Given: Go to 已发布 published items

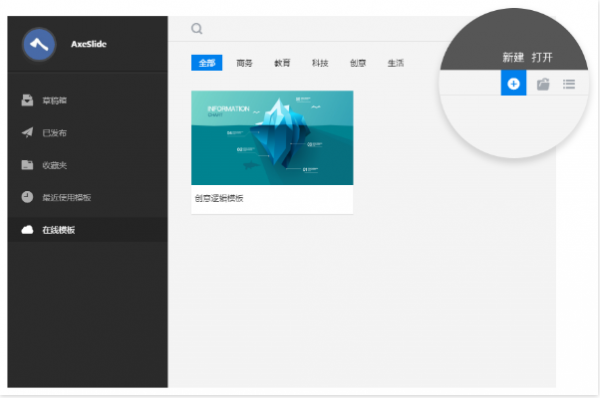Looking at the screenshot, I should coord(87,133).
